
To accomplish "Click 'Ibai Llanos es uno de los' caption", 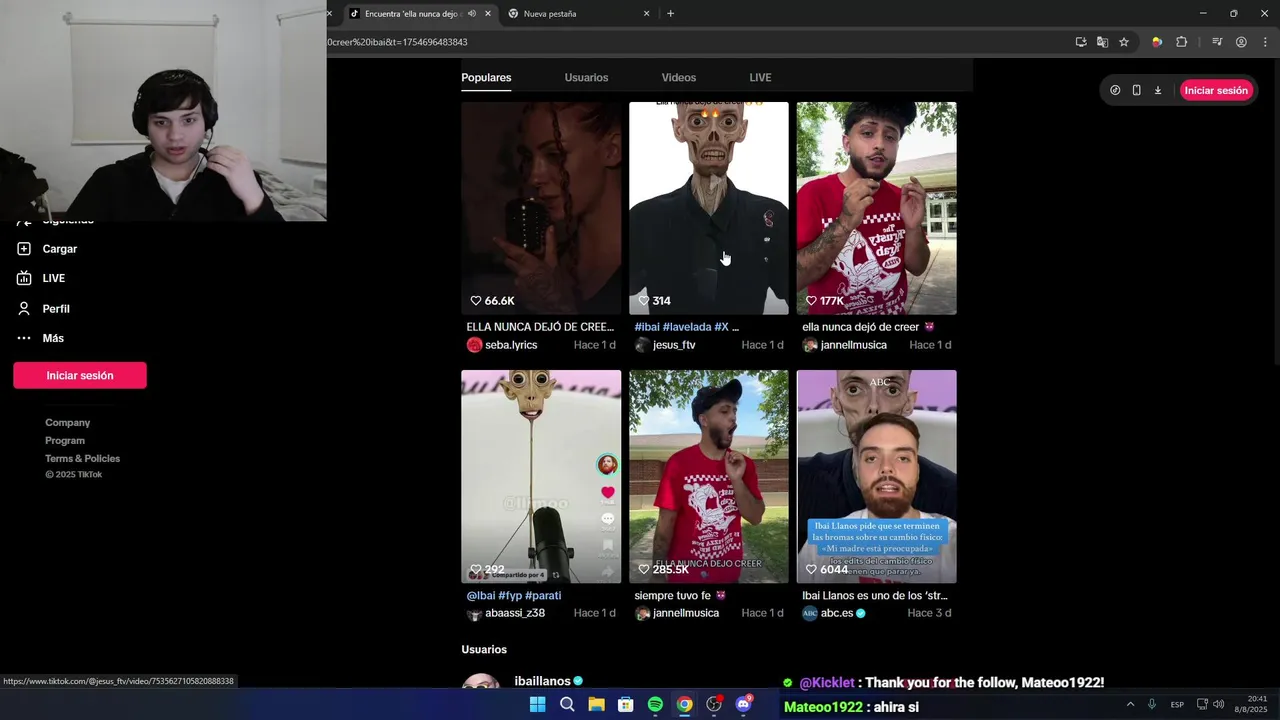I will [x=875, y=595].
